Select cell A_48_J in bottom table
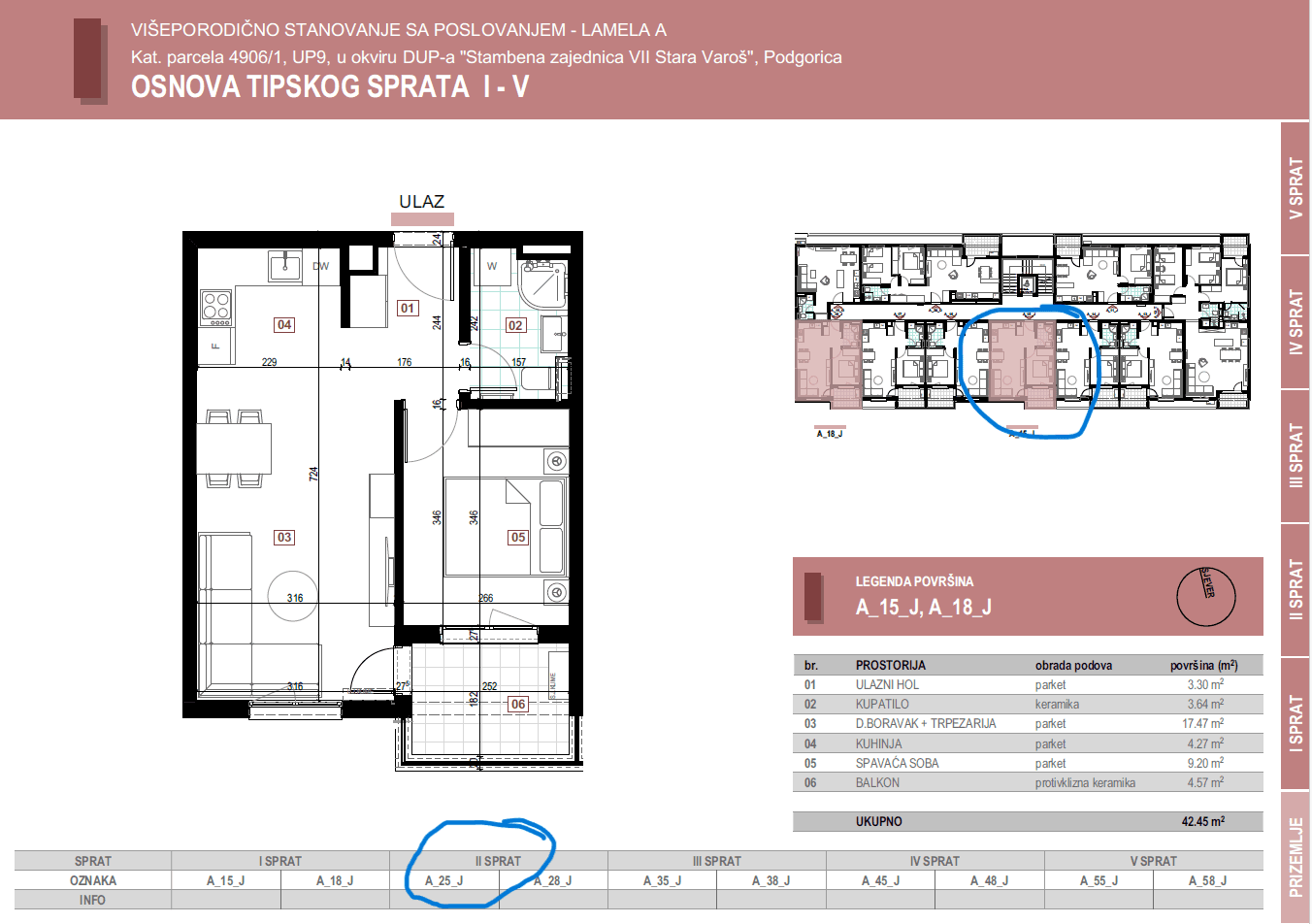 (x=990, y=880)
